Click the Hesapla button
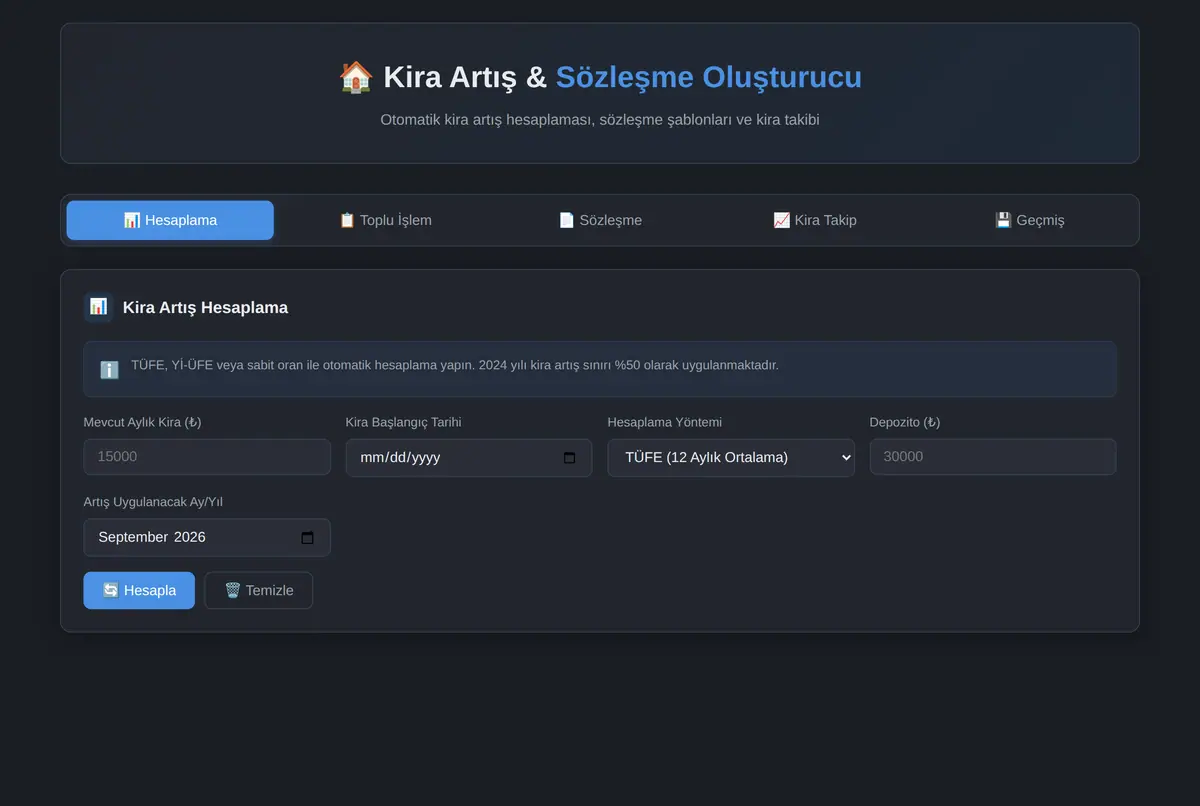This screenshot has height=806, width=1200. (139, 590)
